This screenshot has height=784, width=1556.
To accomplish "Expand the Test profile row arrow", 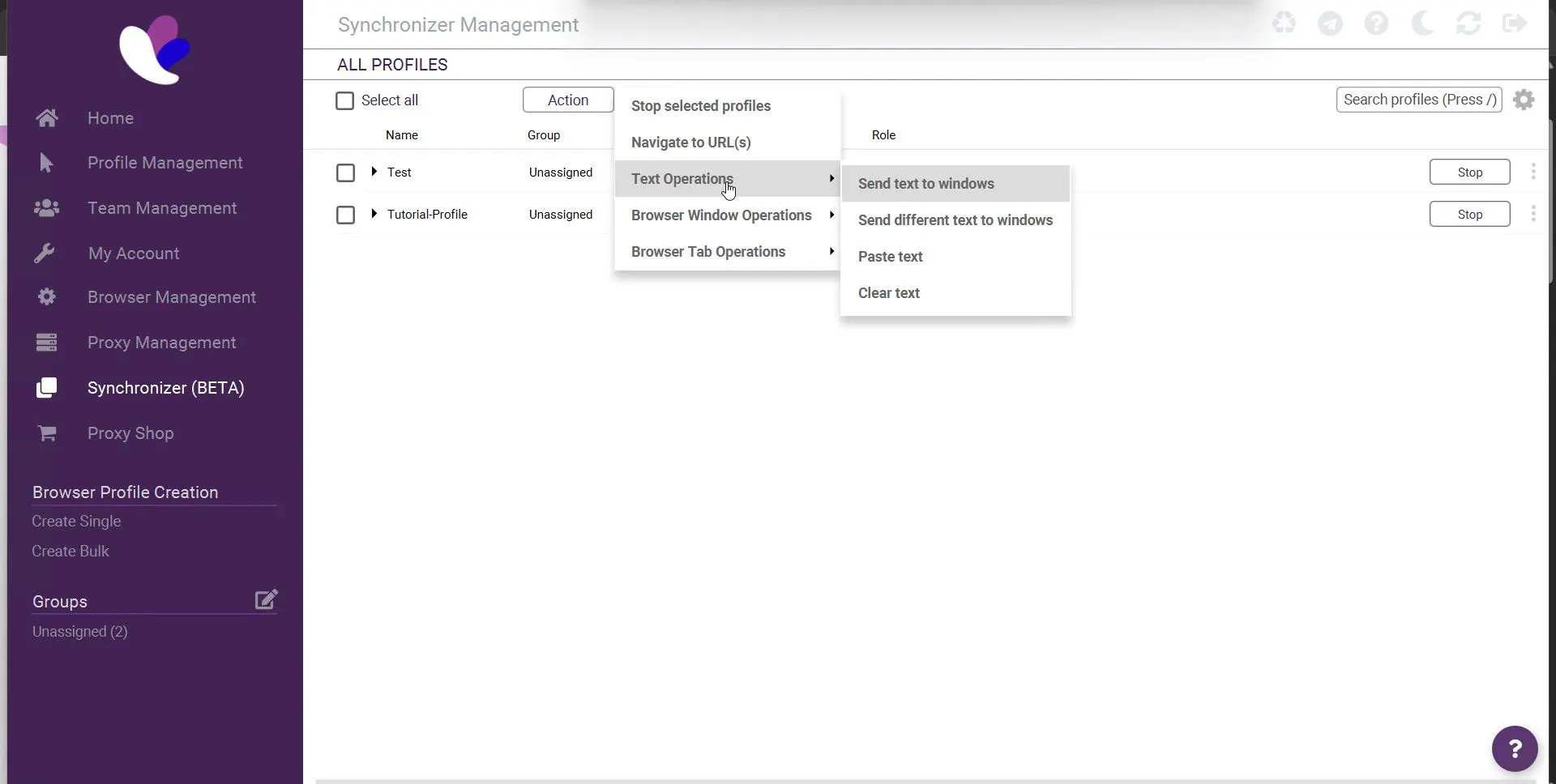I will point(374,172).
